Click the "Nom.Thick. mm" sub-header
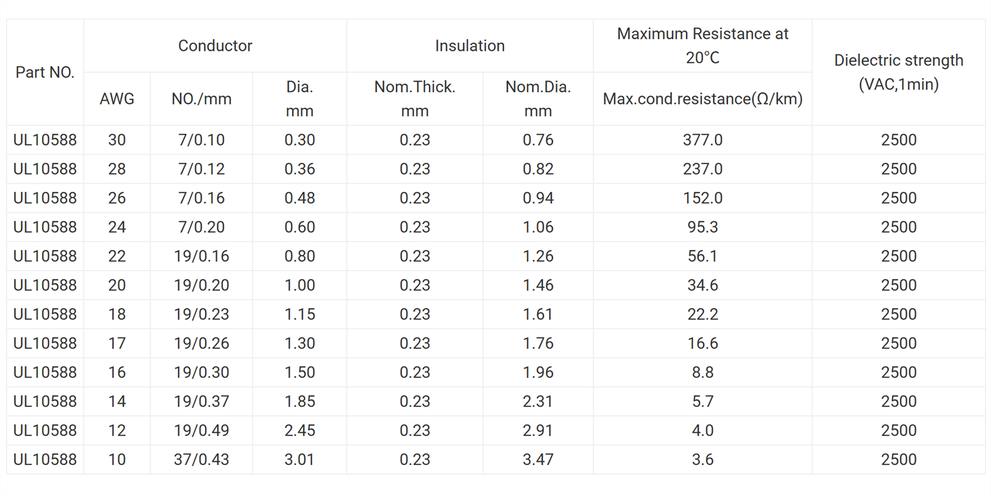 pyautogui.click(x=414, y=99)
